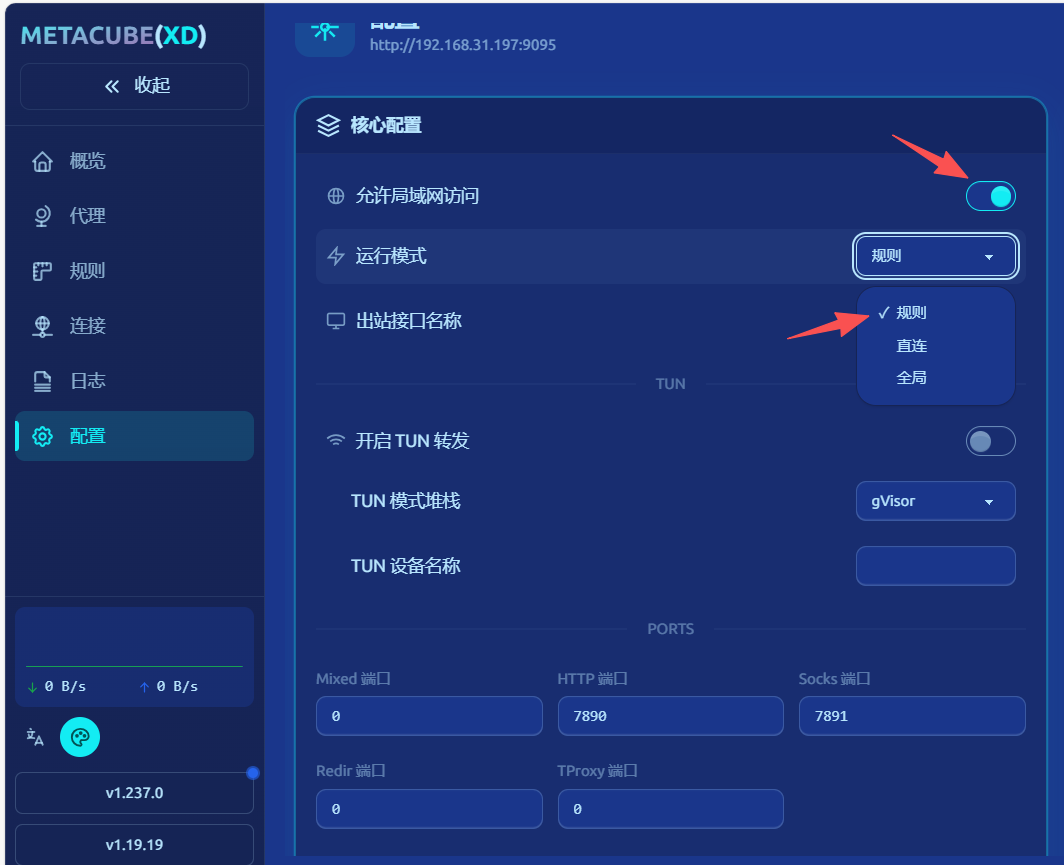Click the TProxy 端口 input field
The image size is (1064, 865).
[670, 809]
